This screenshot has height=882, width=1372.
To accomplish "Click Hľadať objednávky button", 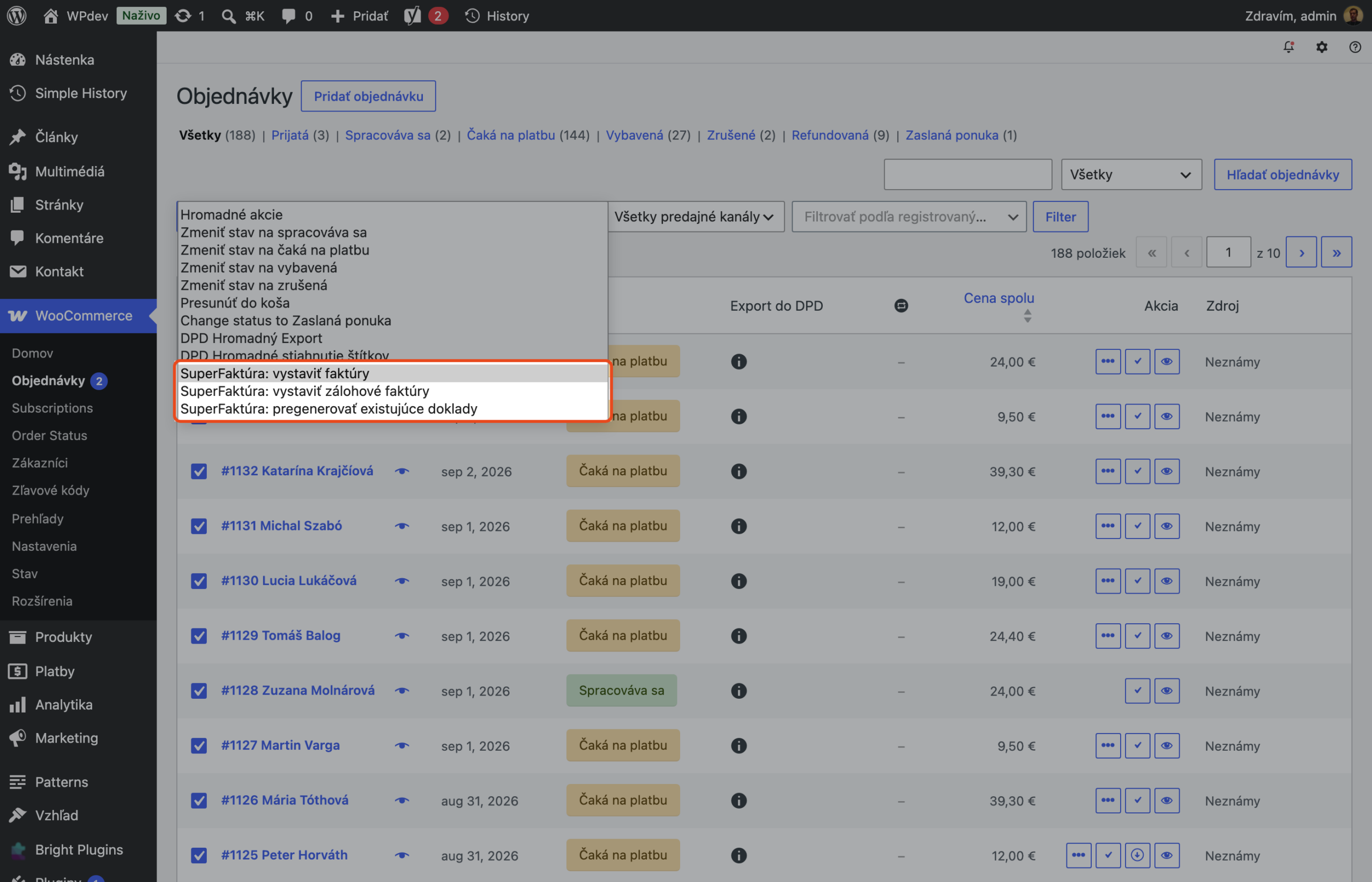I will click(x=1282, y=174).
